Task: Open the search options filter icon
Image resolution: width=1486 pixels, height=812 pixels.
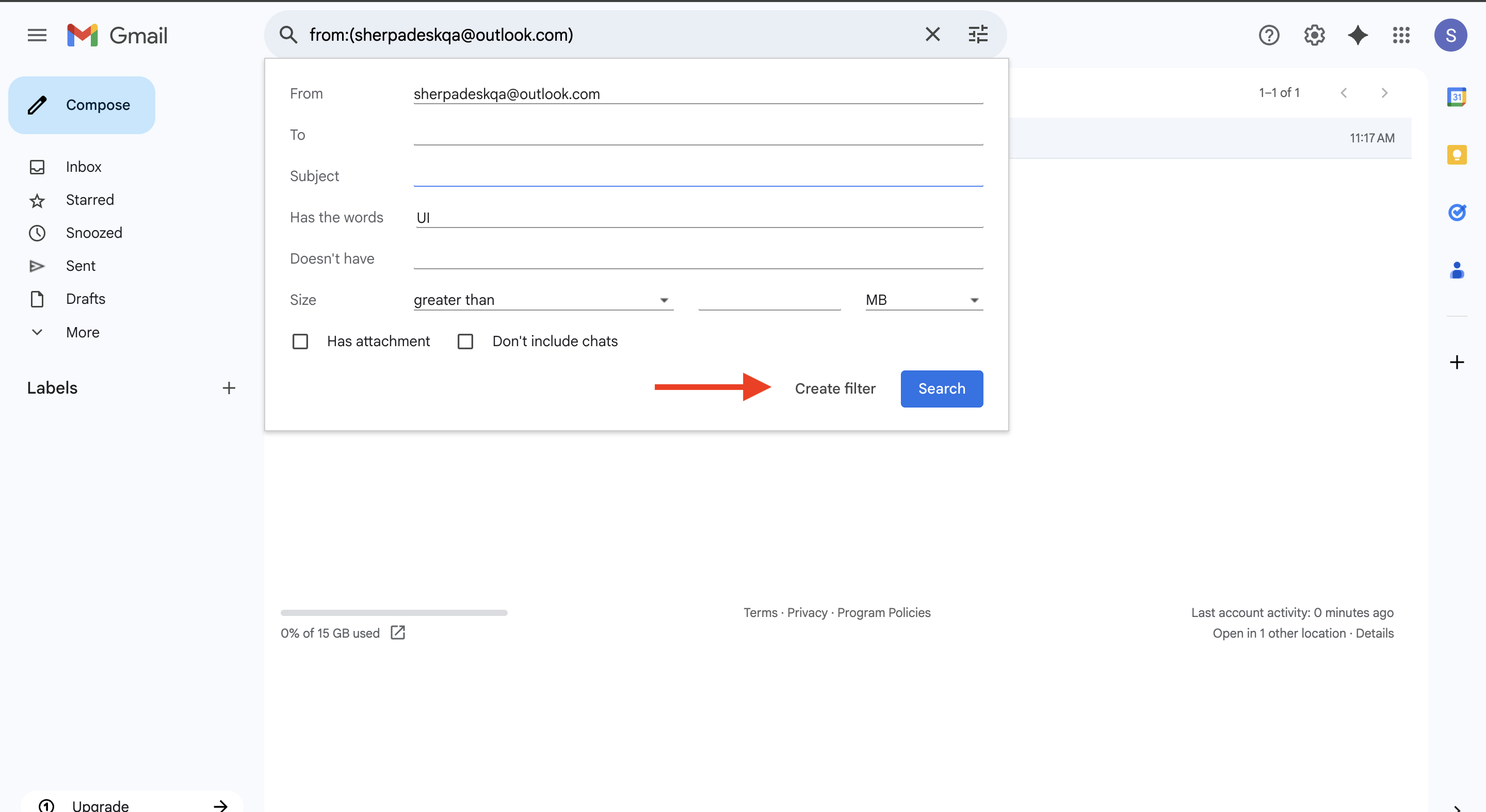Action: (978, 35)
